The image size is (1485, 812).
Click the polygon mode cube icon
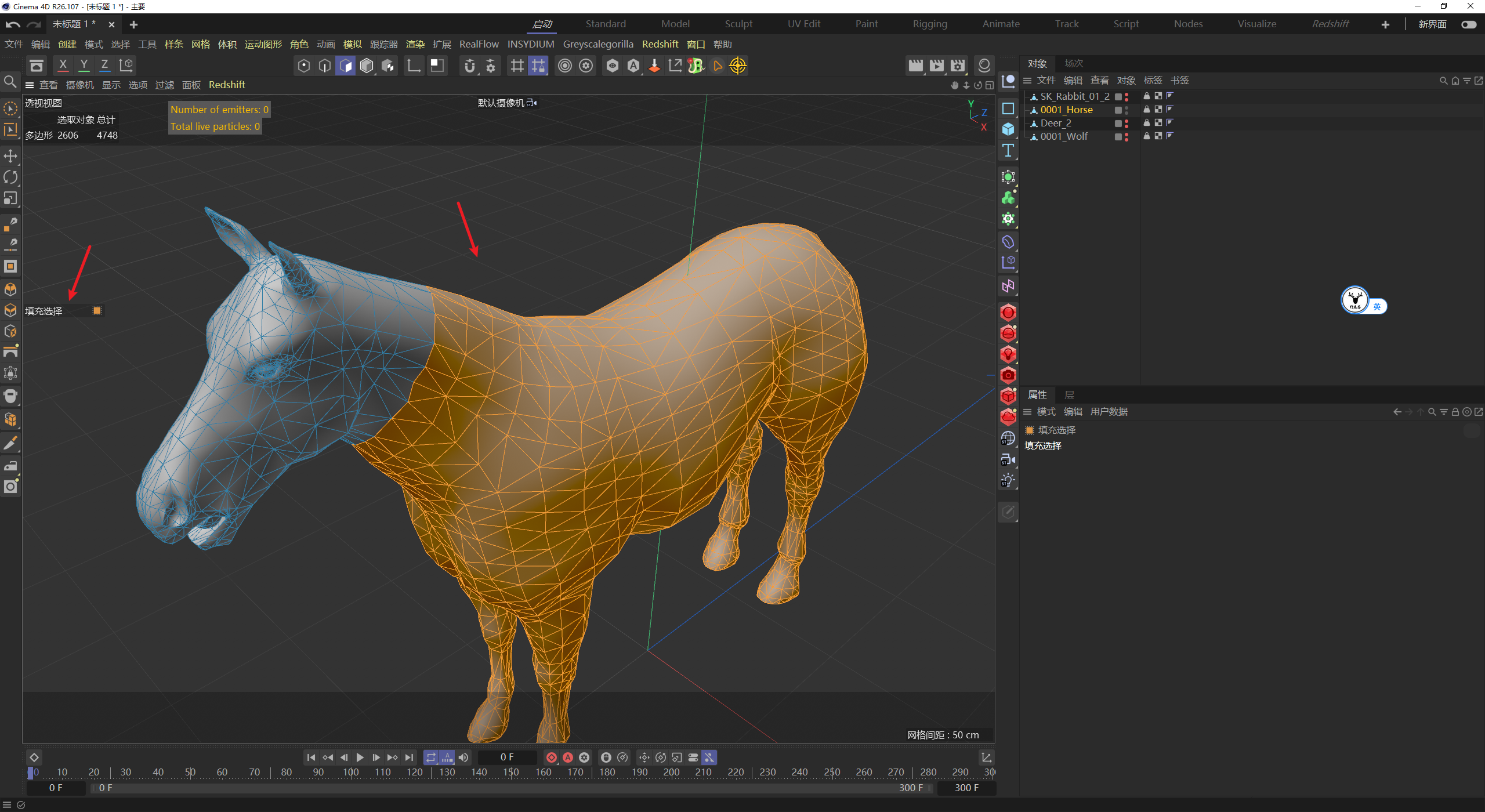(x=345, y=66)
